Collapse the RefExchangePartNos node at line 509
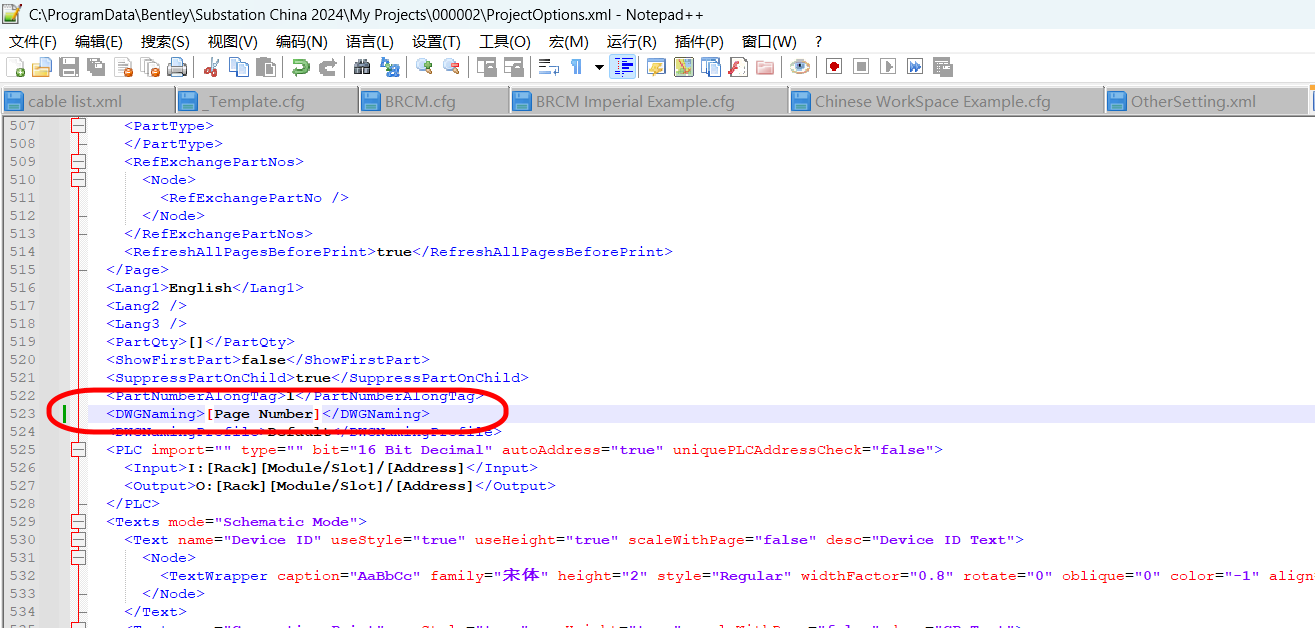 click(x=78, y=162)
